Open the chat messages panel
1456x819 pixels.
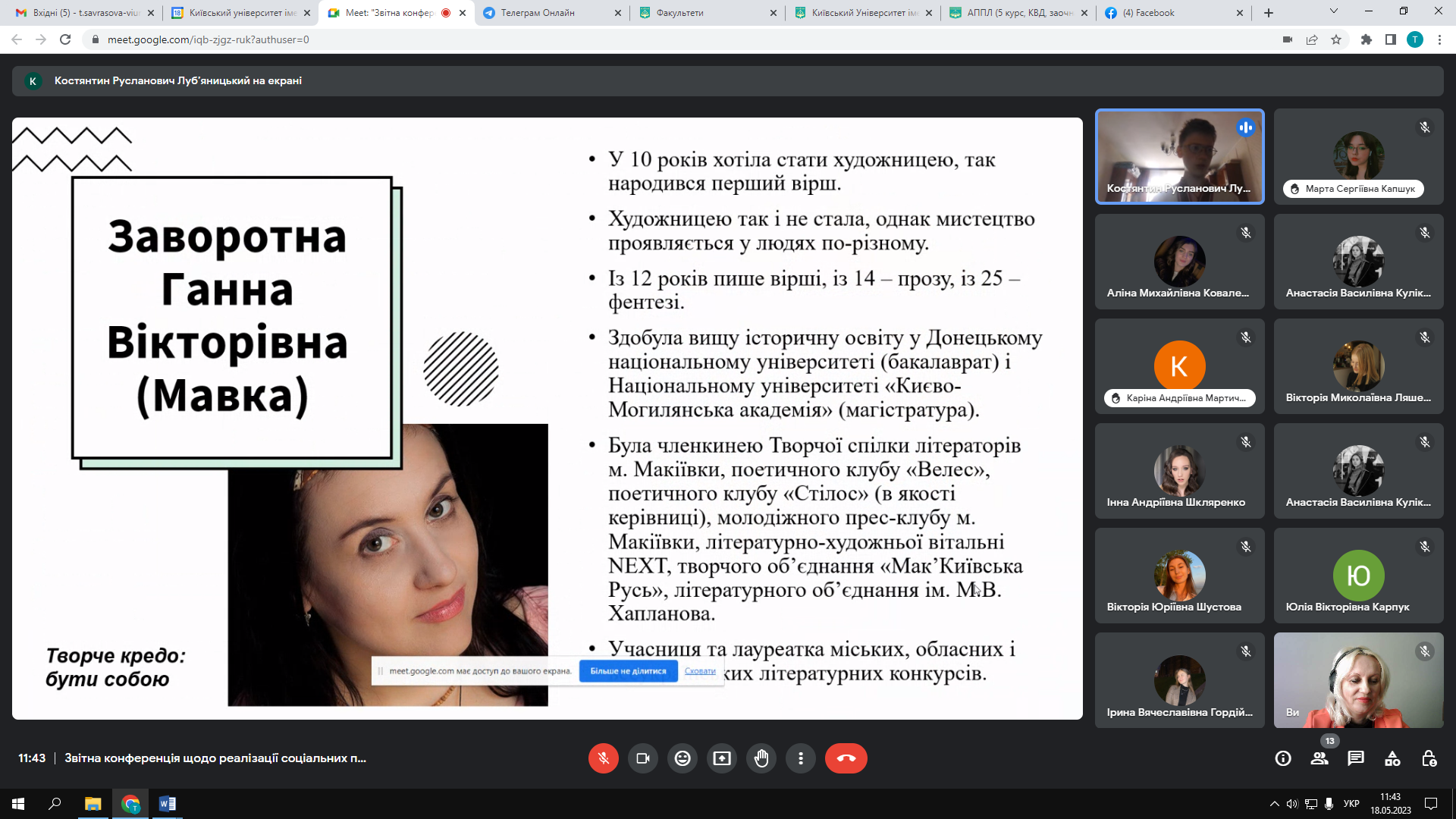(1356, 758)
